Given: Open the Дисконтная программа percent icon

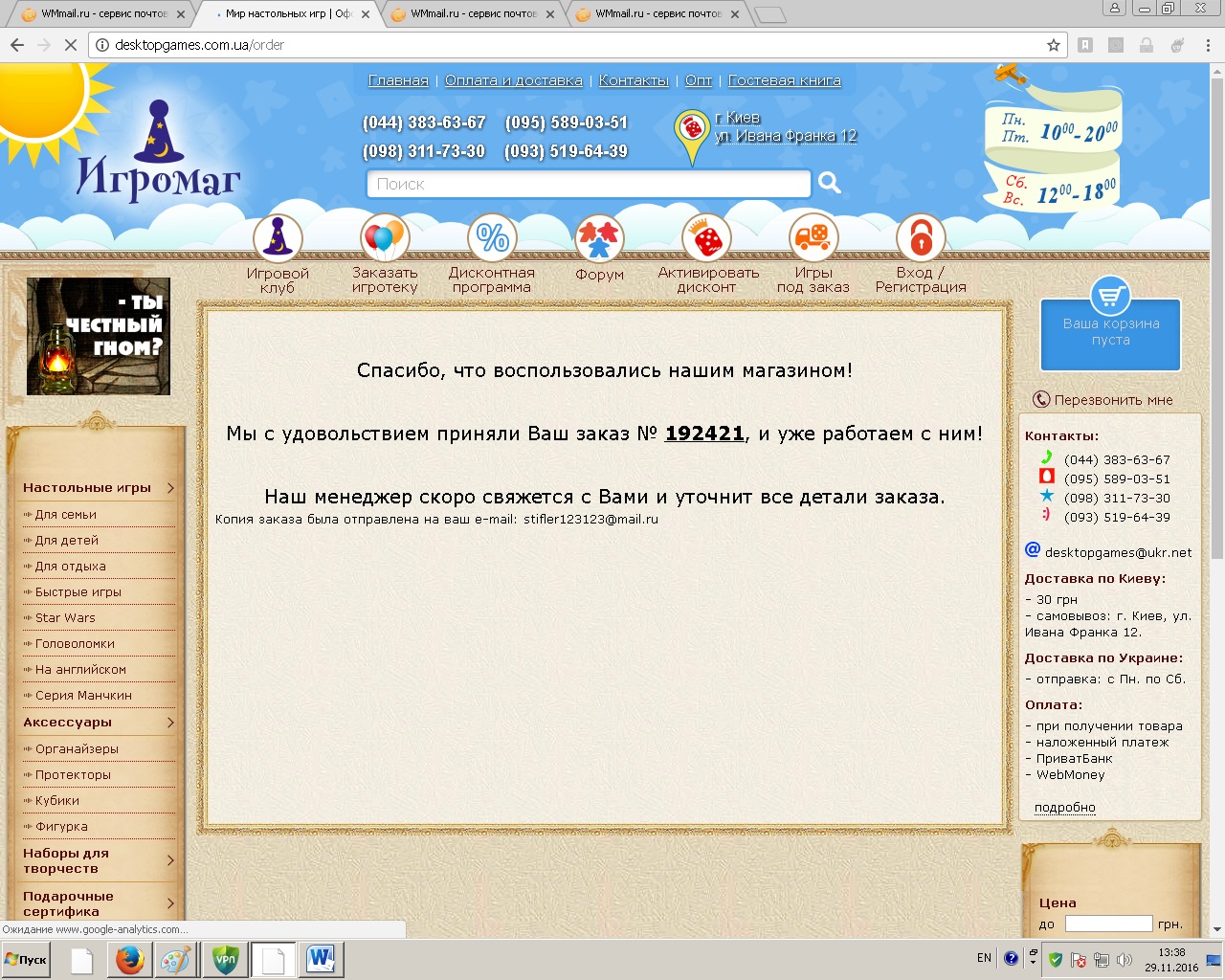Looking at the screenshot, I should pyautogui.click(x=492, y=237).
